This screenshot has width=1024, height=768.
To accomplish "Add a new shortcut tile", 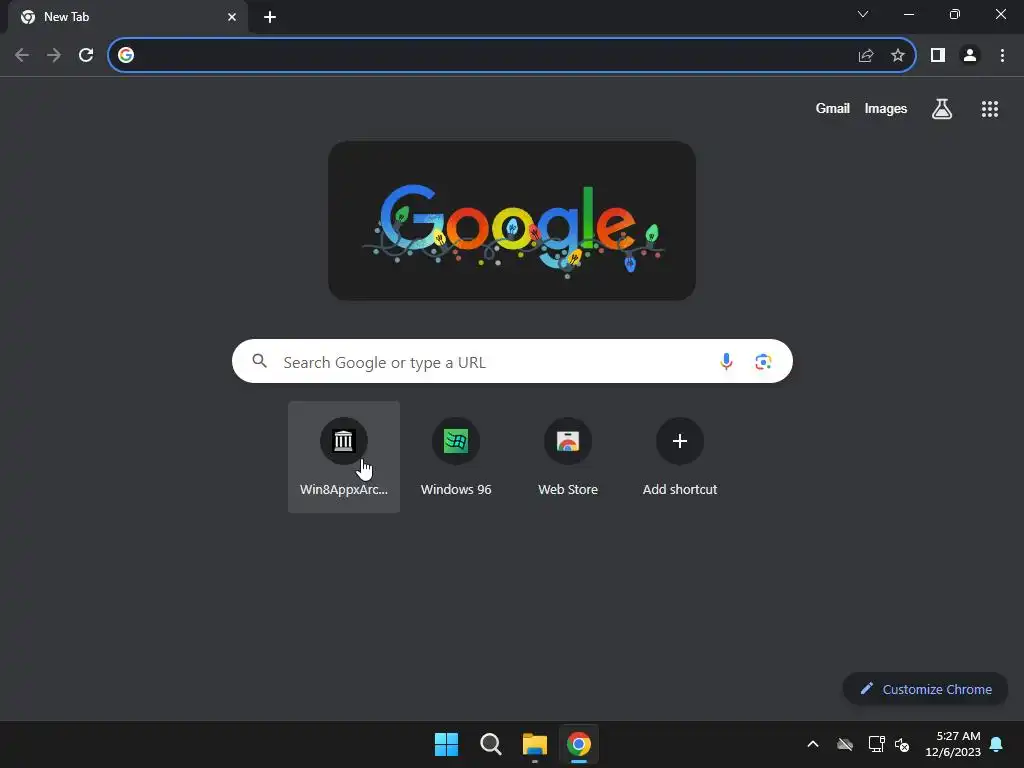I will coord(680,456).
